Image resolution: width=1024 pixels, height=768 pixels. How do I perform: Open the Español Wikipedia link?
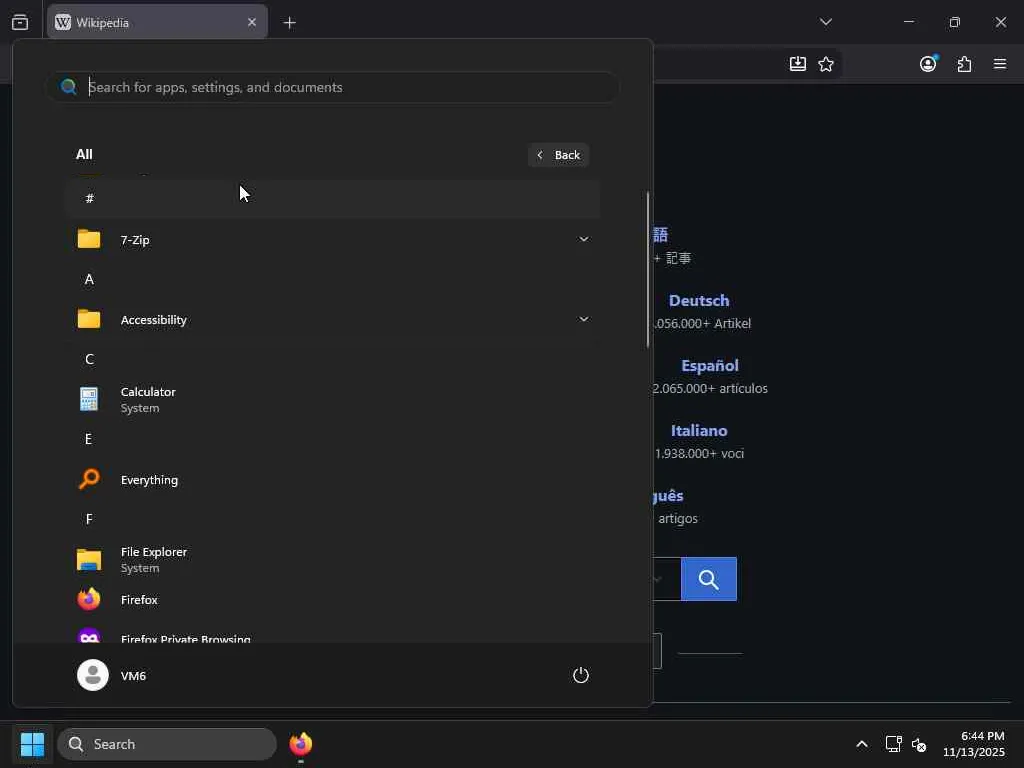pos(710,365)
